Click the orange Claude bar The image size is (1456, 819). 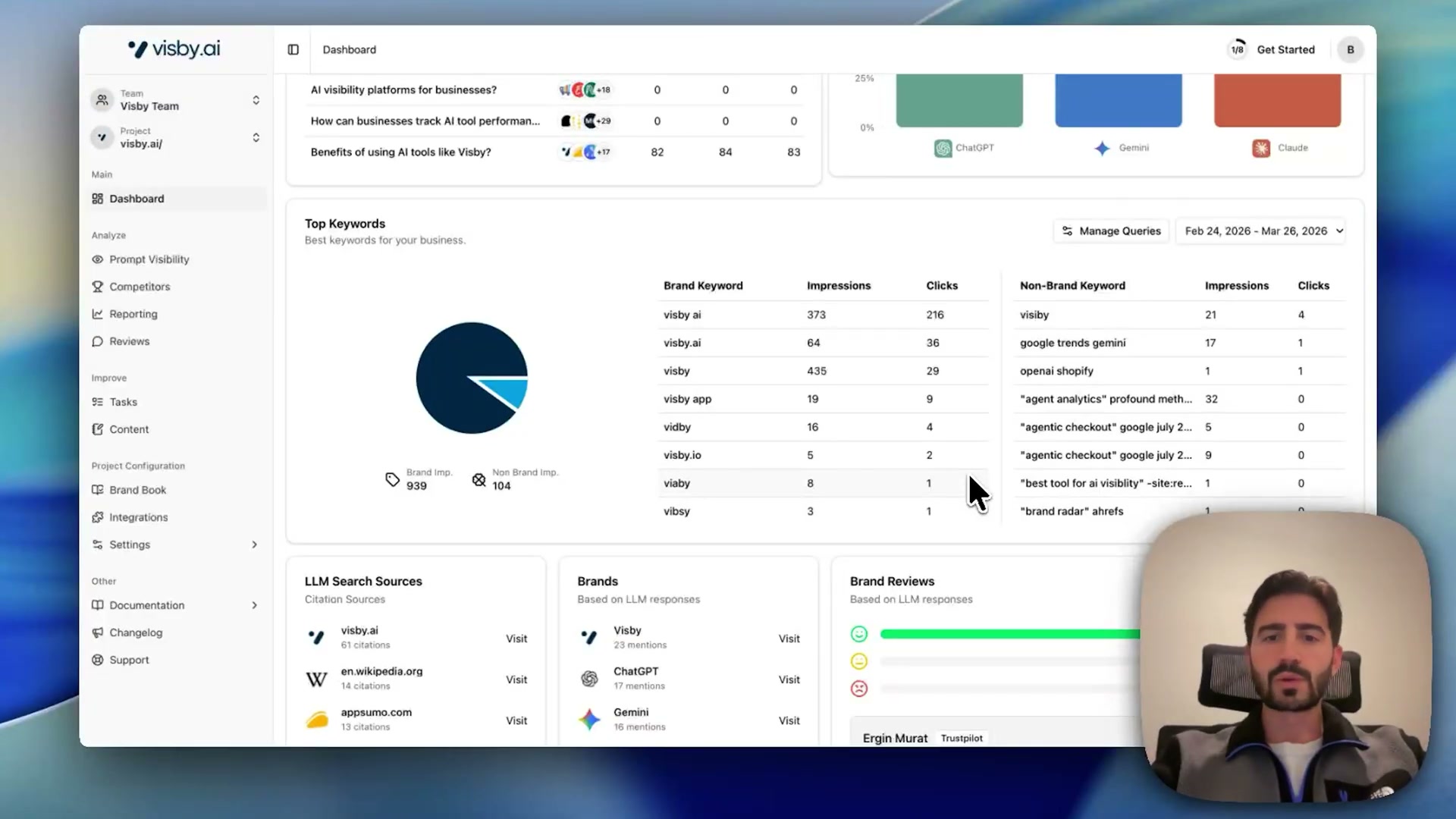pos(1277,100)
